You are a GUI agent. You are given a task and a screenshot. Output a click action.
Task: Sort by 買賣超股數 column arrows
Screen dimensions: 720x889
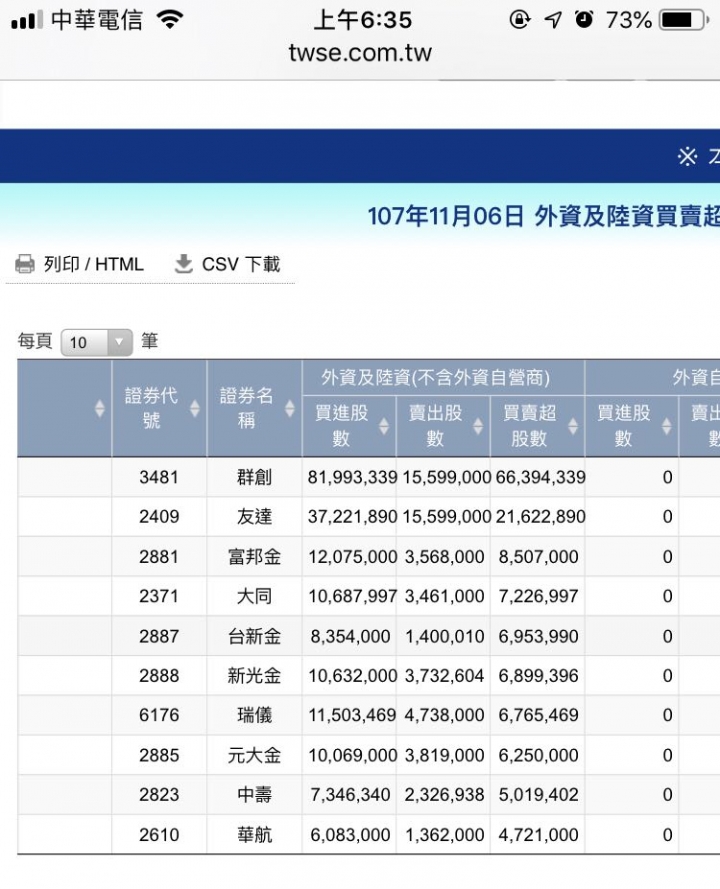click(573, 426)
